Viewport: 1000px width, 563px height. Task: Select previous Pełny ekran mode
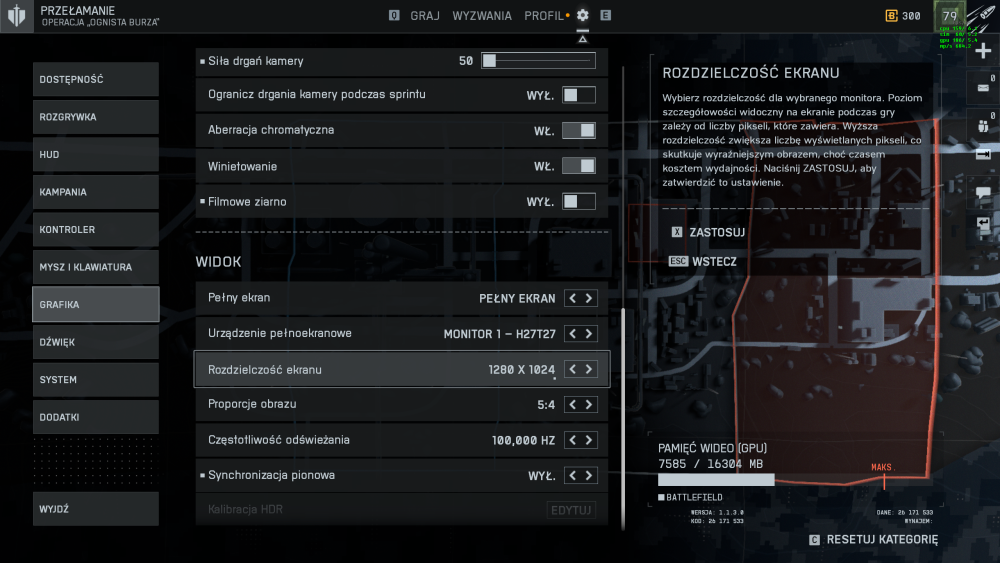tap(572, 298)
